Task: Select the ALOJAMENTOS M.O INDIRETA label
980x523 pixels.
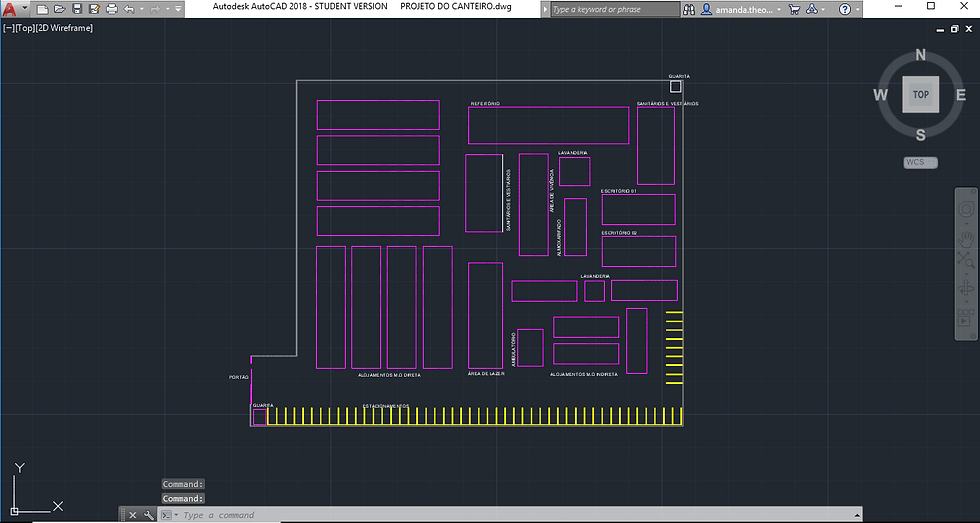Action: click(584, 374)
